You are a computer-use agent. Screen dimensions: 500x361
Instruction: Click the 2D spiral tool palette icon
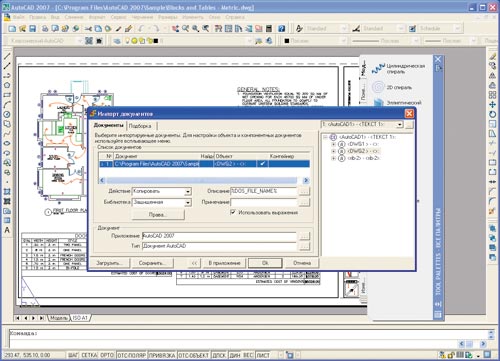(378, 87)
